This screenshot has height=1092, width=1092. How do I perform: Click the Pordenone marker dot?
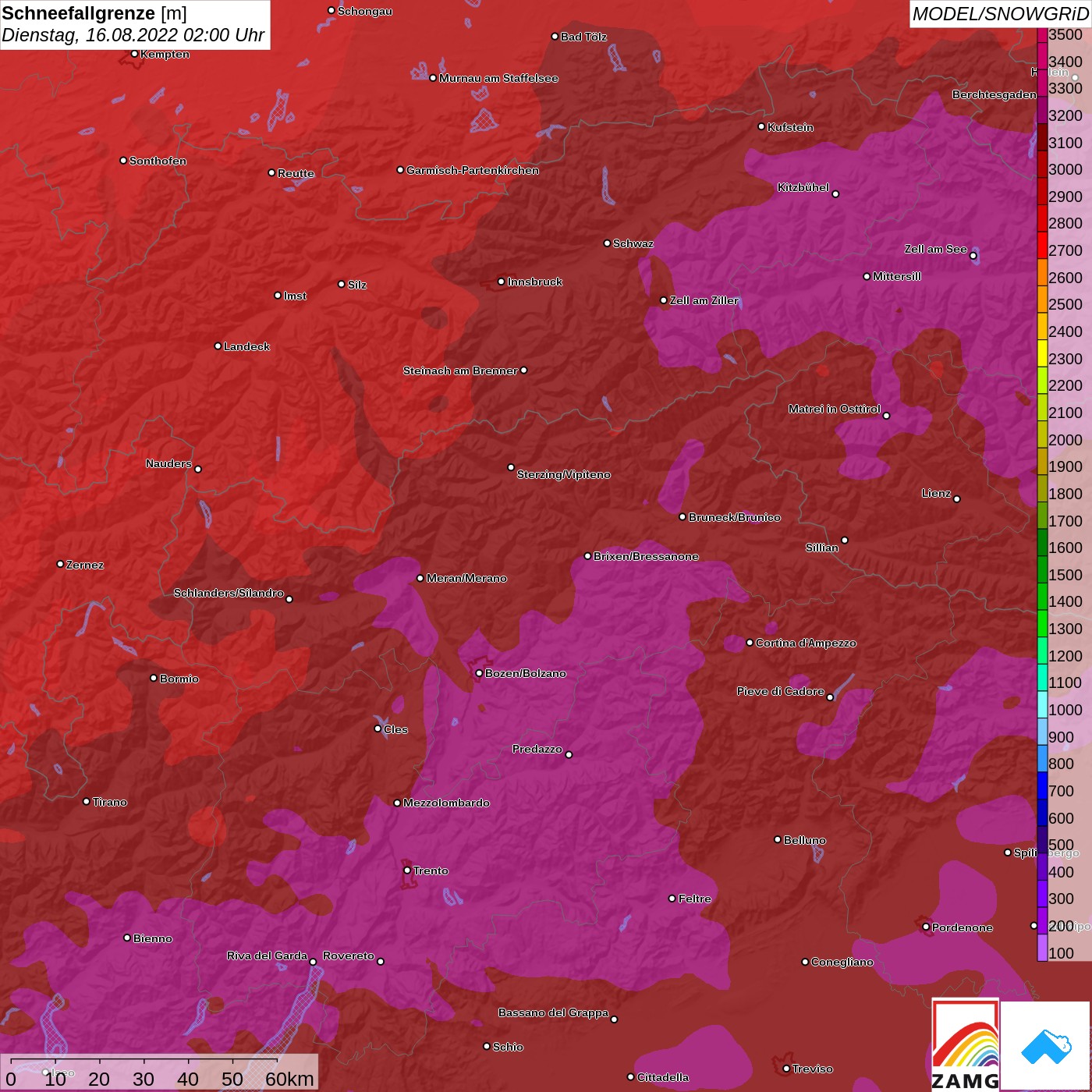point(927,927)
